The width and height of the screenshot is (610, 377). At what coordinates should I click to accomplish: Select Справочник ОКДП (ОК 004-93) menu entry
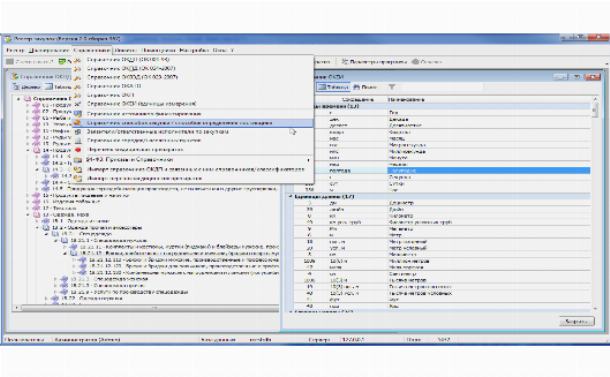[128, 60]
